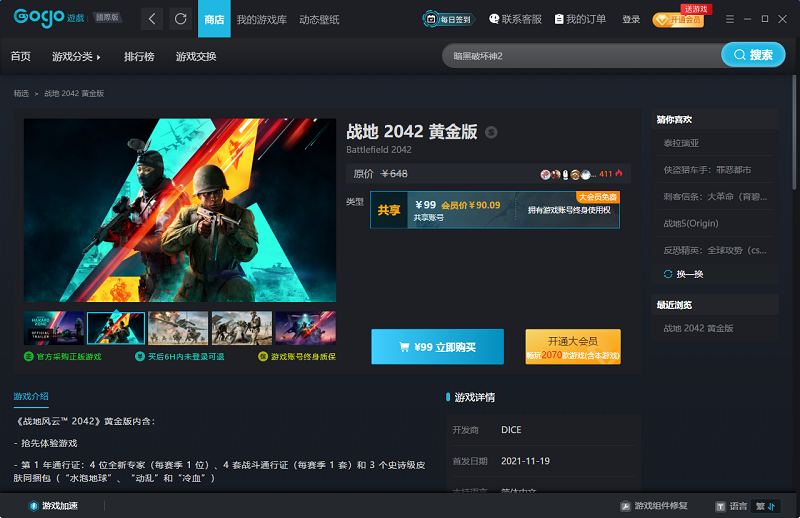The image size is (800, 518).
Task: Open the hamburger menu icon
Action: (730, 19)
